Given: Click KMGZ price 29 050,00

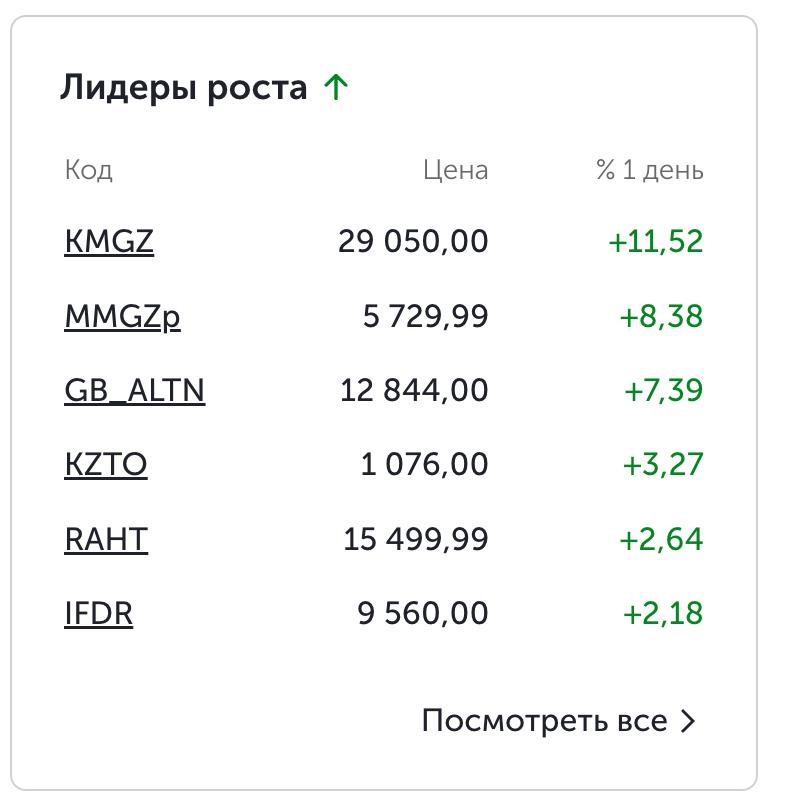Looking at the screenshot, I should coord(413,242).
